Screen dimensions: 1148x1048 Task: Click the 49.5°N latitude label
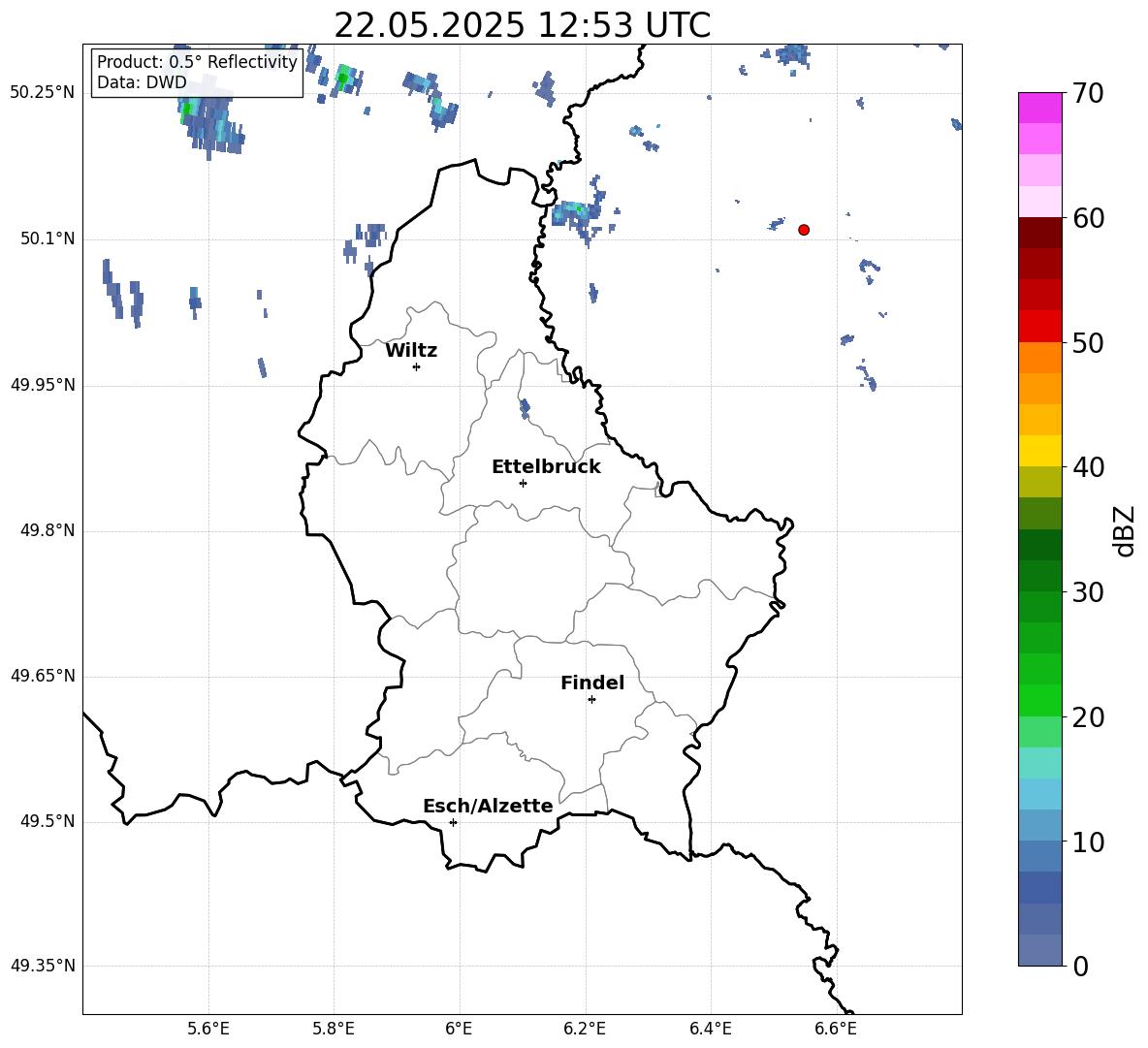48,821
